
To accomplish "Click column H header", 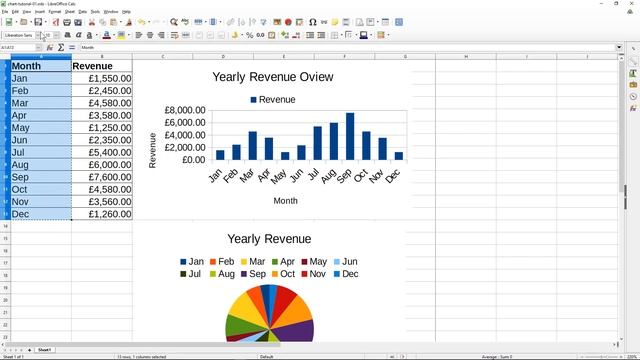I will click(x=466, y=57).
